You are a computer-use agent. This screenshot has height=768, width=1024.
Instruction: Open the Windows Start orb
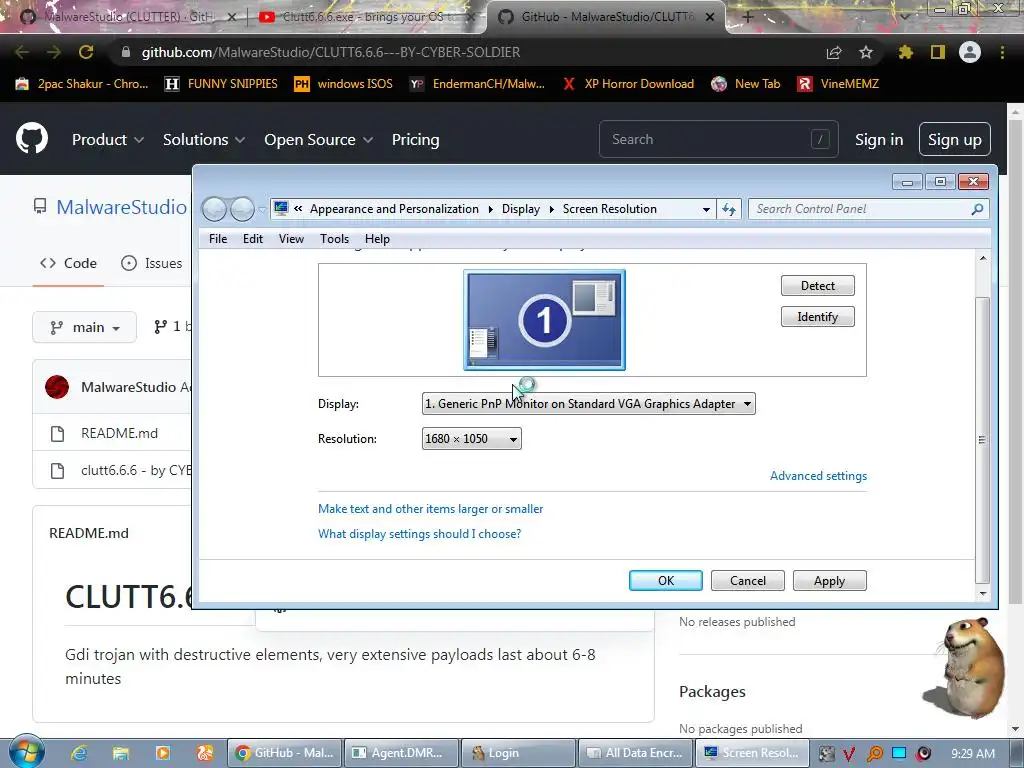pyautogui.click(x=27, y=751)
